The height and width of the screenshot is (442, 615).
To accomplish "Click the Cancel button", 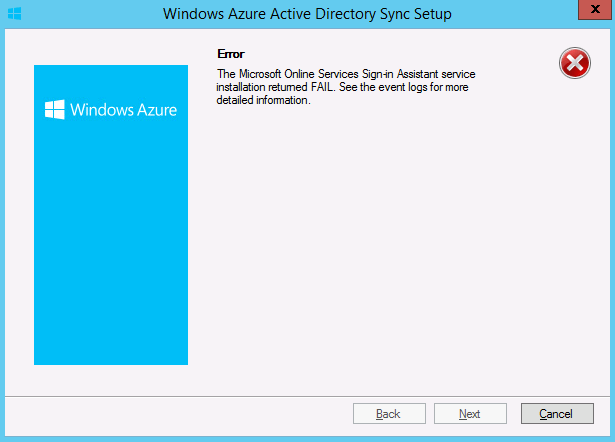I will pyautogui.click(x=557, y=413).
